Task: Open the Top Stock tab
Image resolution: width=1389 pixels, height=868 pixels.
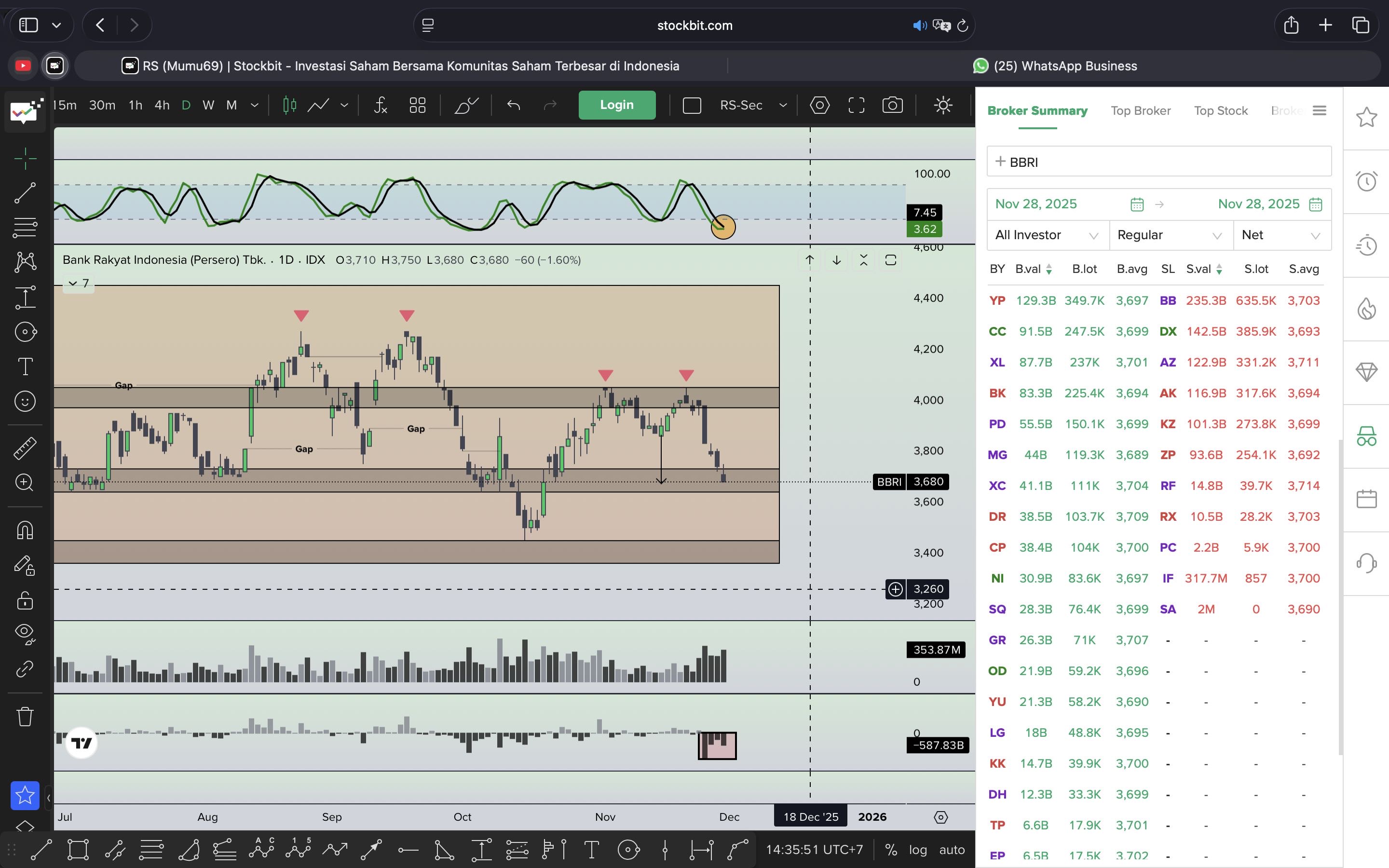Action: 1220,111
